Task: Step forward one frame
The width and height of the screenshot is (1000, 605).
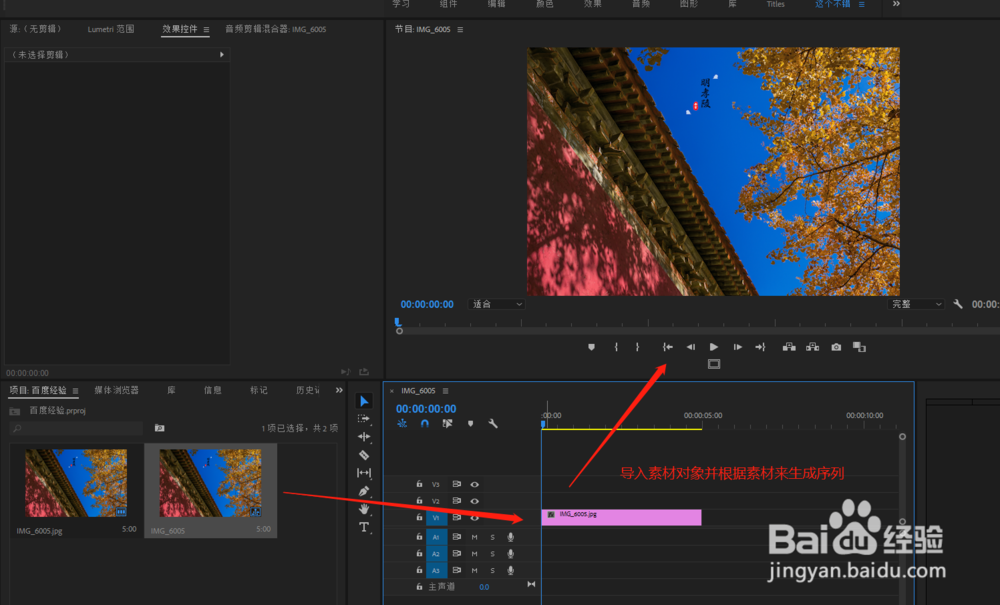Action: pos(737,347)
